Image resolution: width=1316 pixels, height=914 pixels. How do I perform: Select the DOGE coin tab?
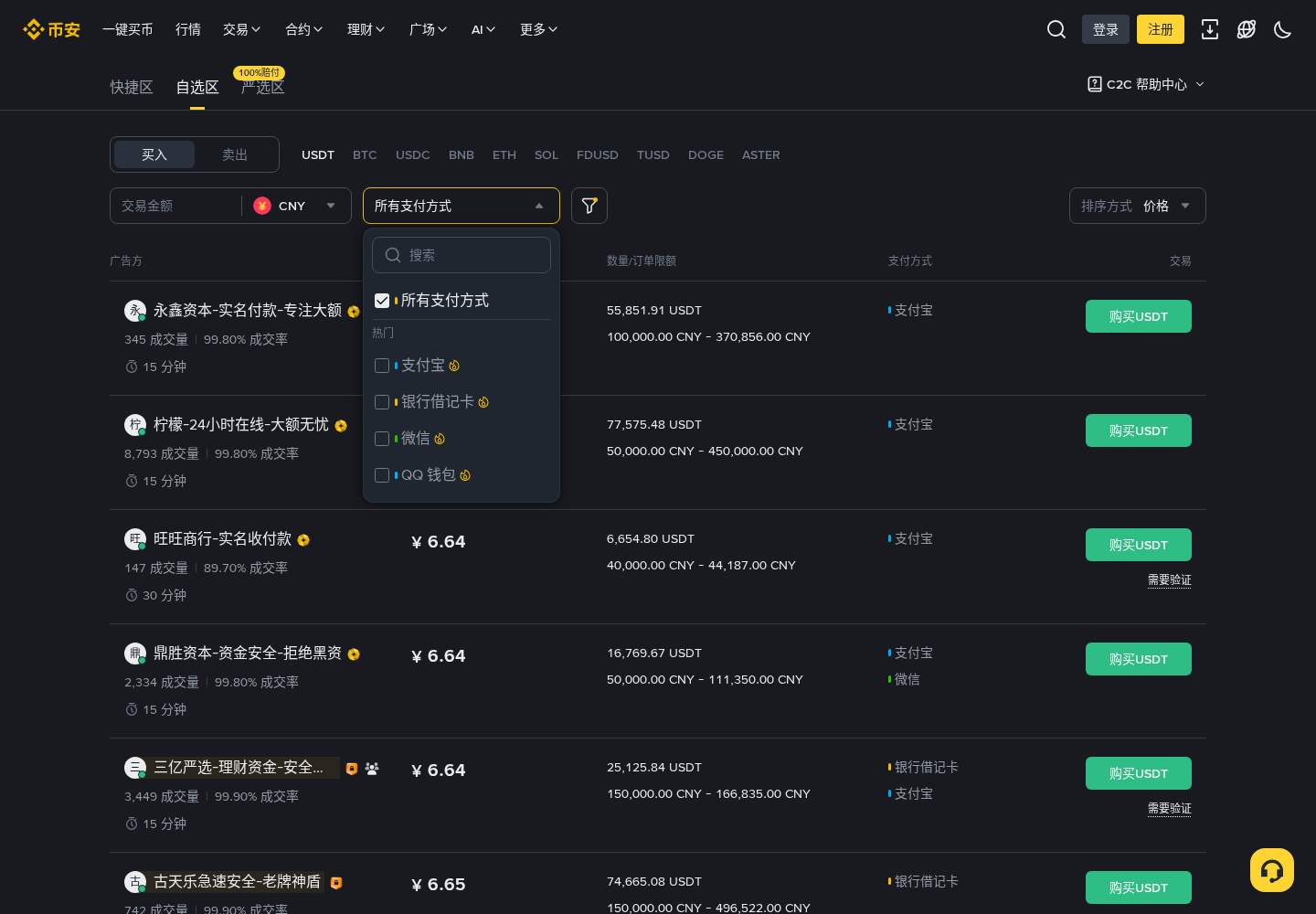point(706,154)
